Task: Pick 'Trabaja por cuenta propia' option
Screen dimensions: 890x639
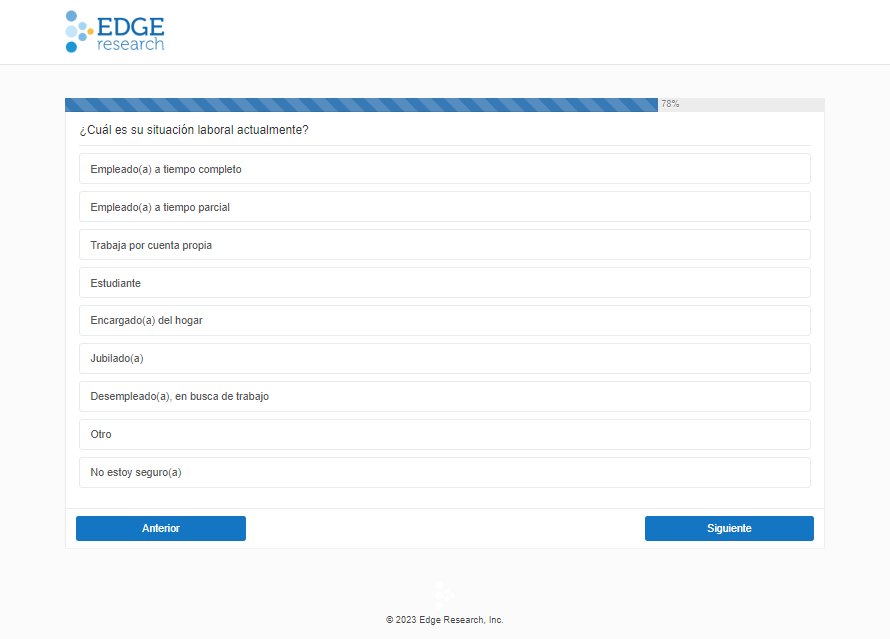Action: [x=444, y=245]
